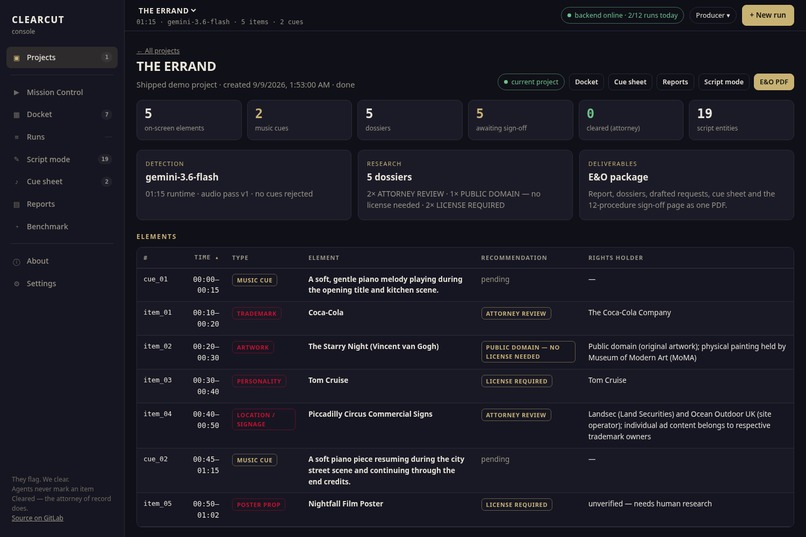This screenshot has width=806, height=537.
Task: Click the + New run button
Action: point(767,15)
